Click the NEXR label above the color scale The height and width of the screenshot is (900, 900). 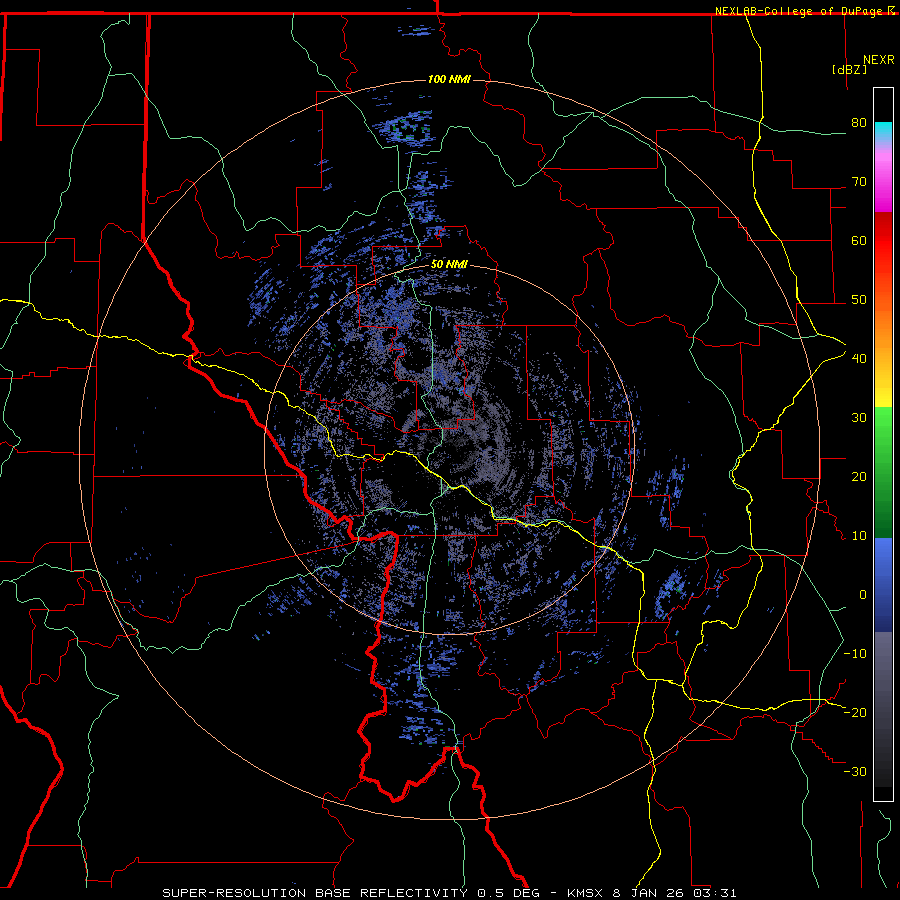click(878, 60)
